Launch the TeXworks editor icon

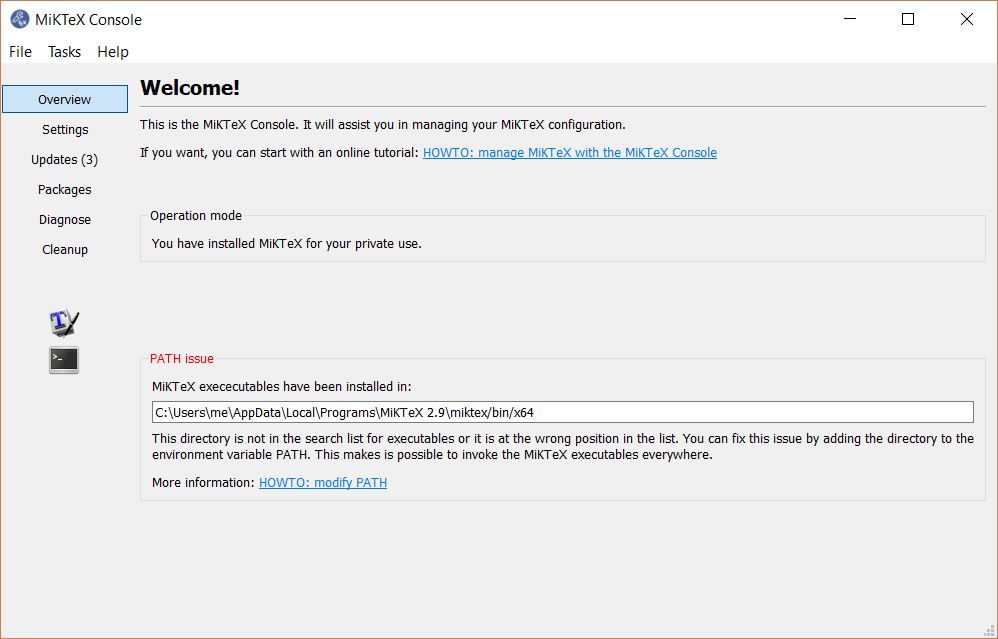[x=64, y=323]
